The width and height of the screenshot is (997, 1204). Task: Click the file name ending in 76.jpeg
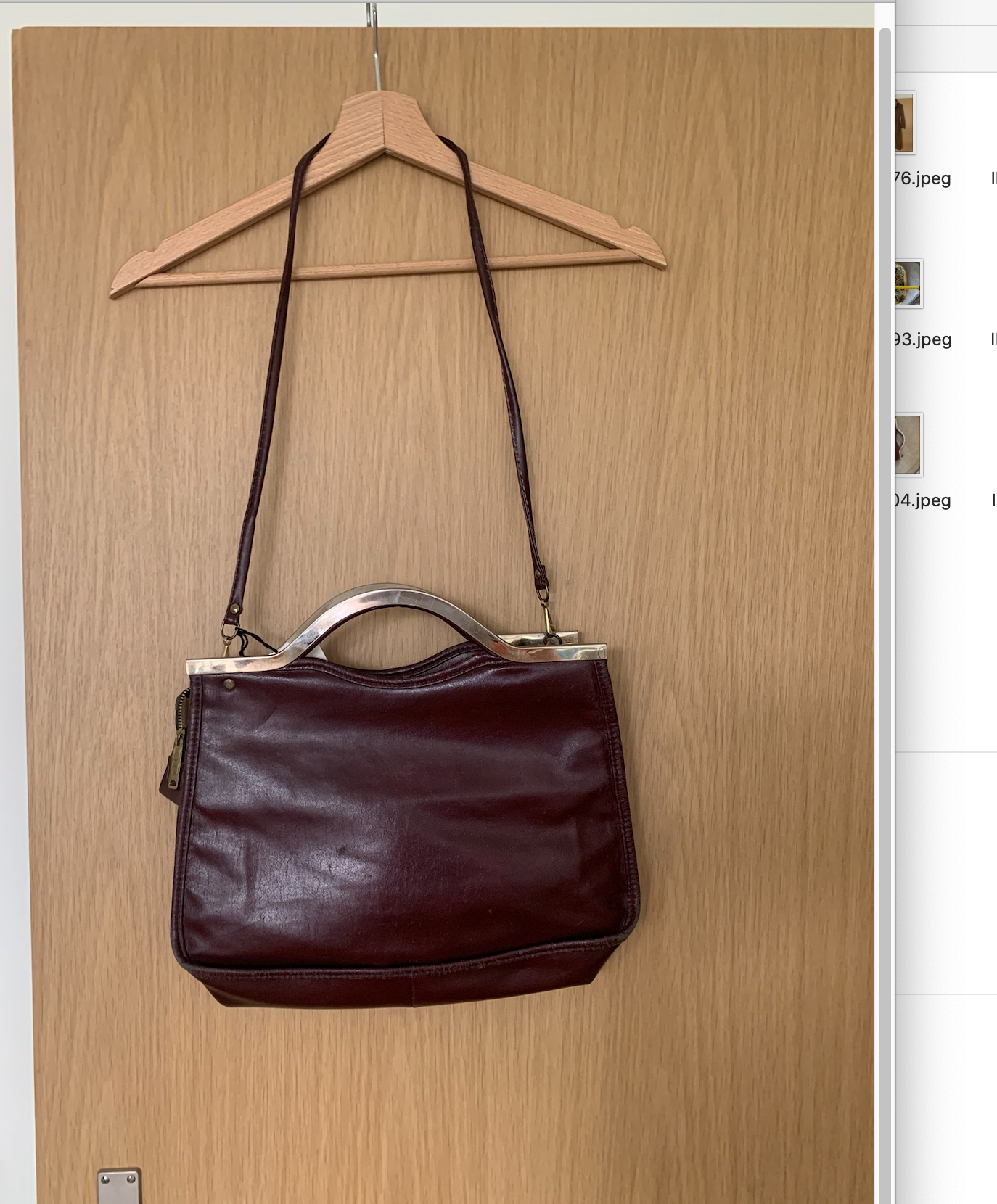[922, 178]
